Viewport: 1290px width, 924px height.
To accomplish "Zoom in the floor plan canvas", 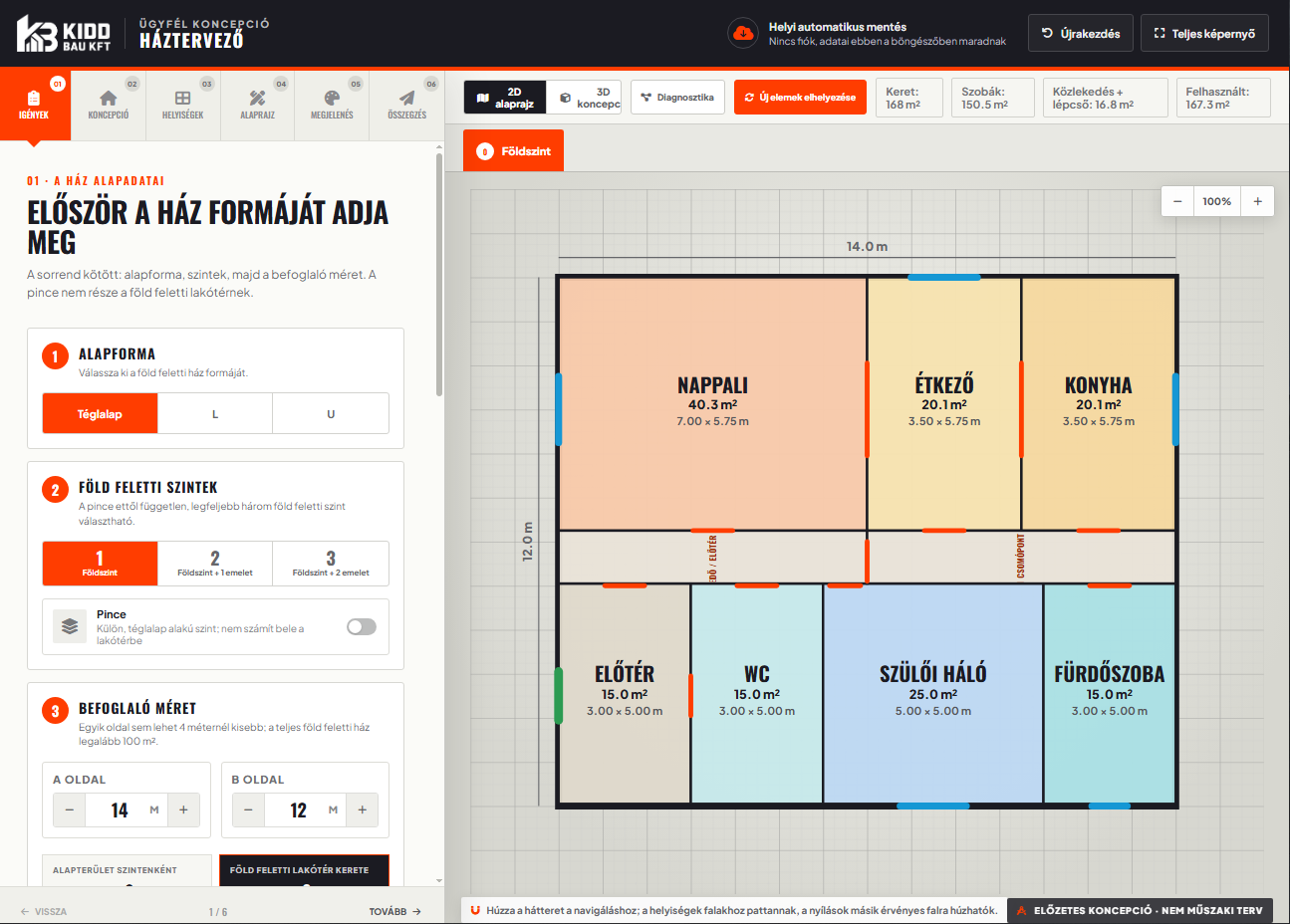I will tap(1257, 201).
